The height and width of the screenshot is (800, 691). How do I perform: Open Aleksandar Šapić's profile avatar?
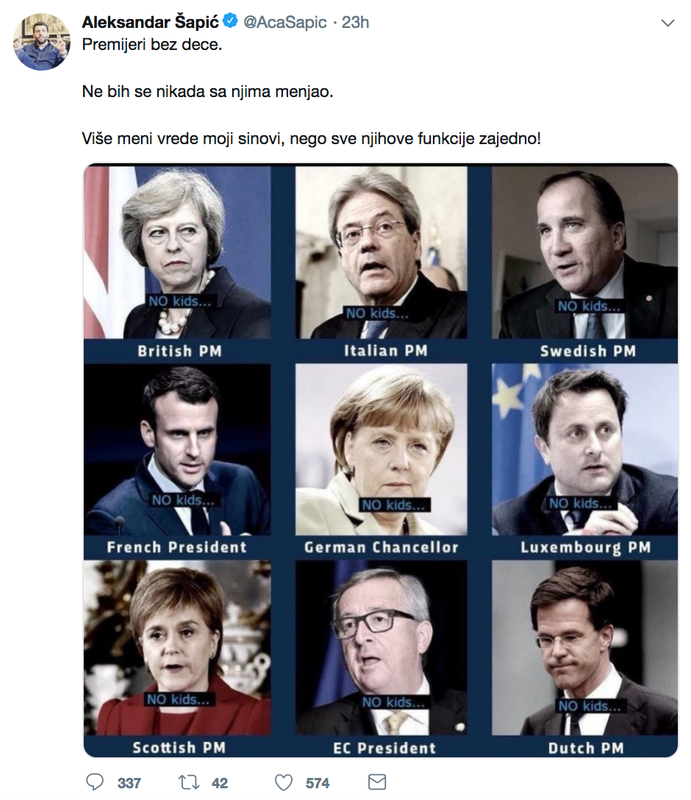41,41
